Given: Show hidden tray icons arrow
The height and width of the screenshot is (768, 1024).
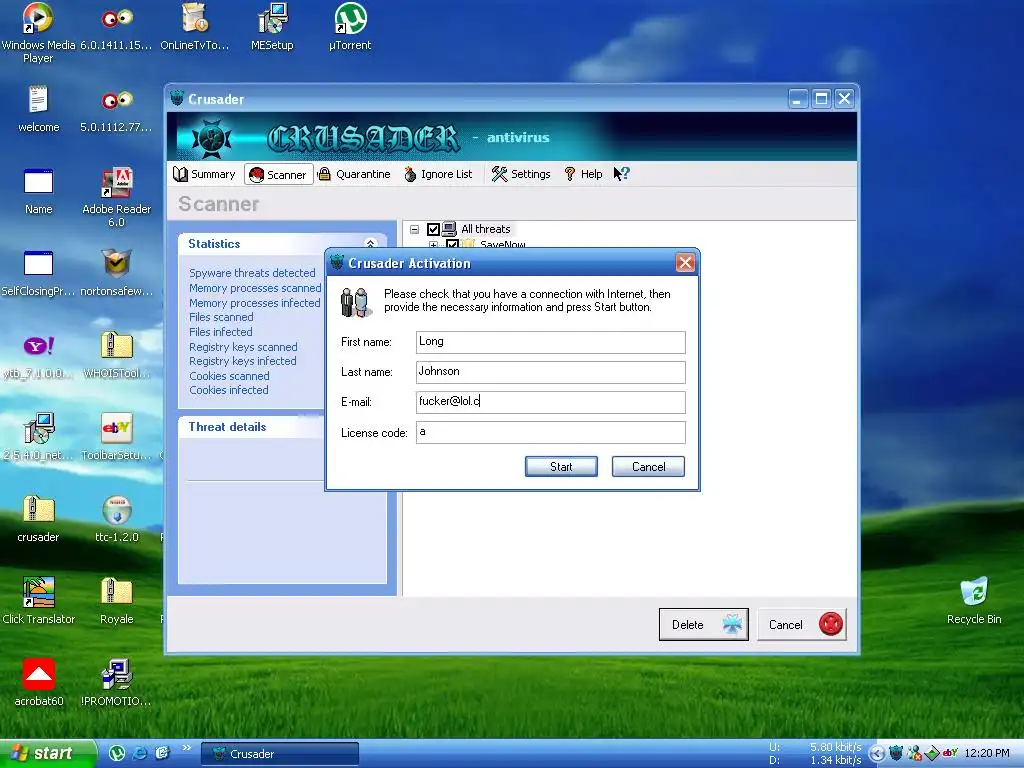Looking at the screenshot, I should coord(877,754).
